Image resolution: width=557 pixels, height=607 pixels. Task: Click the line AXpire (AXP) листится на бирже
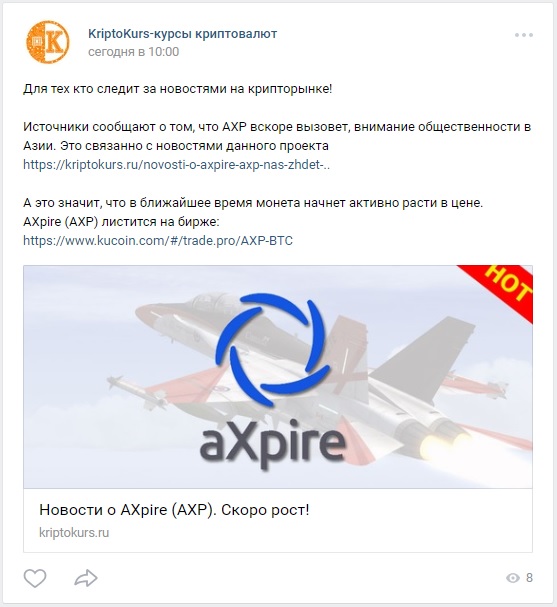point(121,222)
